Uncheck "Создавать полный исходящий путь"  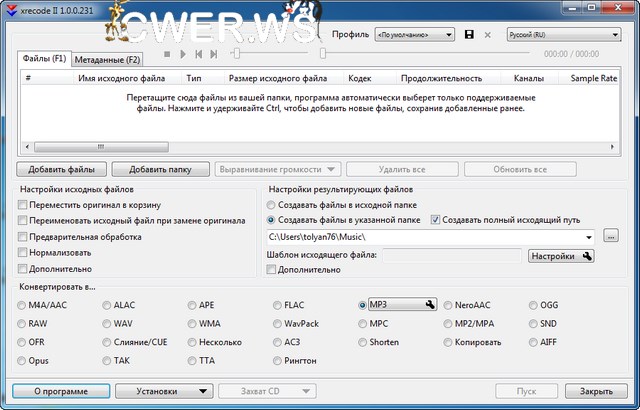[x=436, y=219]
